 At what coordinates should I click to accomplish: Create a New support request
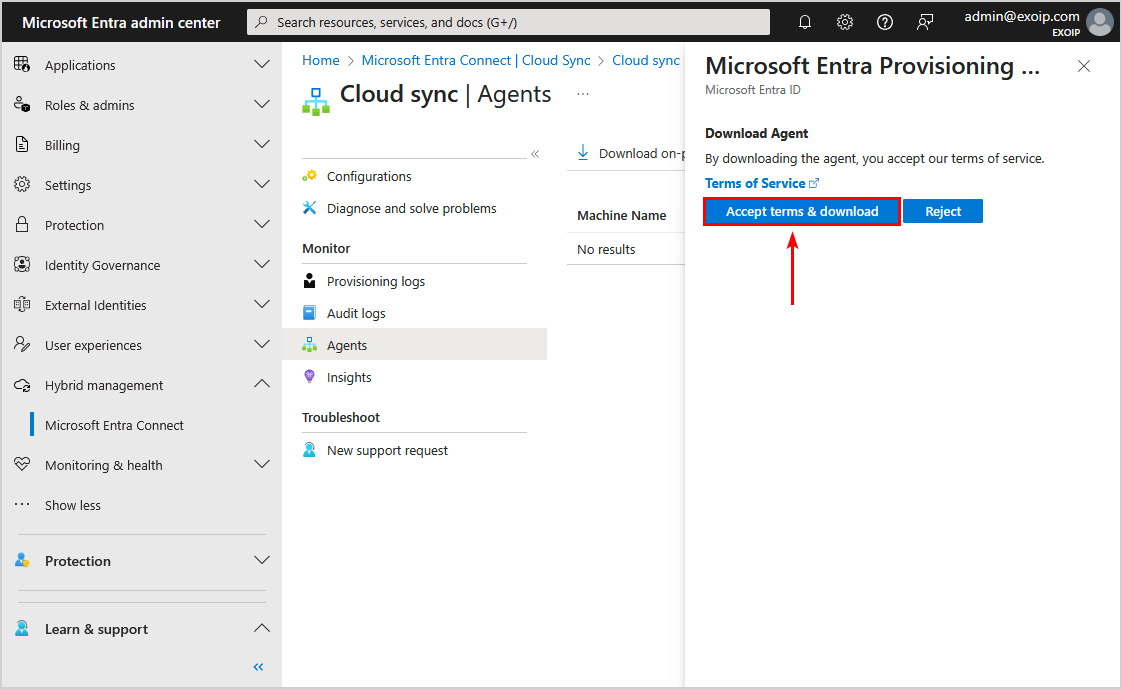click(389, 450)
